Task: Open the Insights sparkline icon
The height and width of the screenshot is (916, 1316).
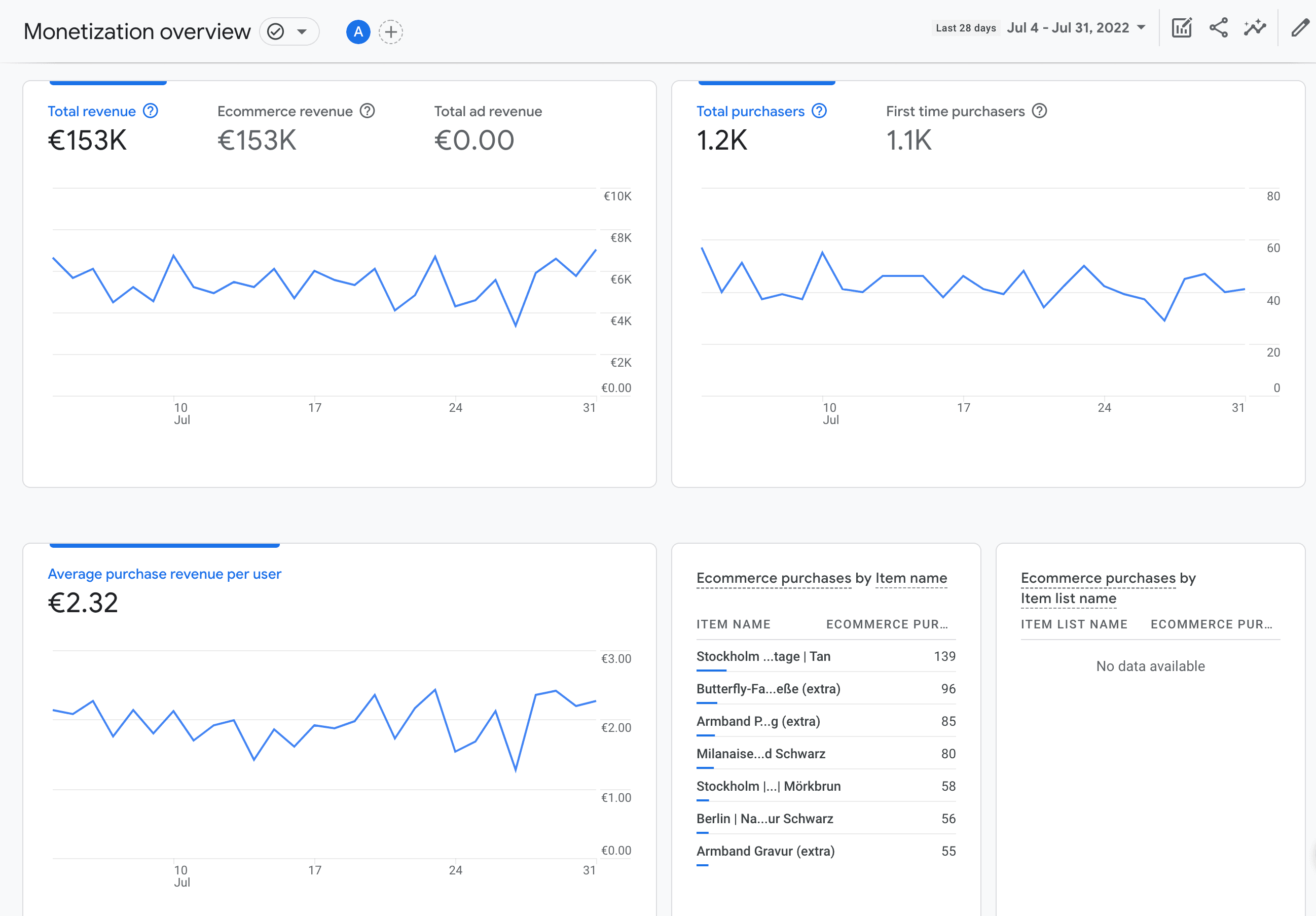Action: pos(1255,27)
